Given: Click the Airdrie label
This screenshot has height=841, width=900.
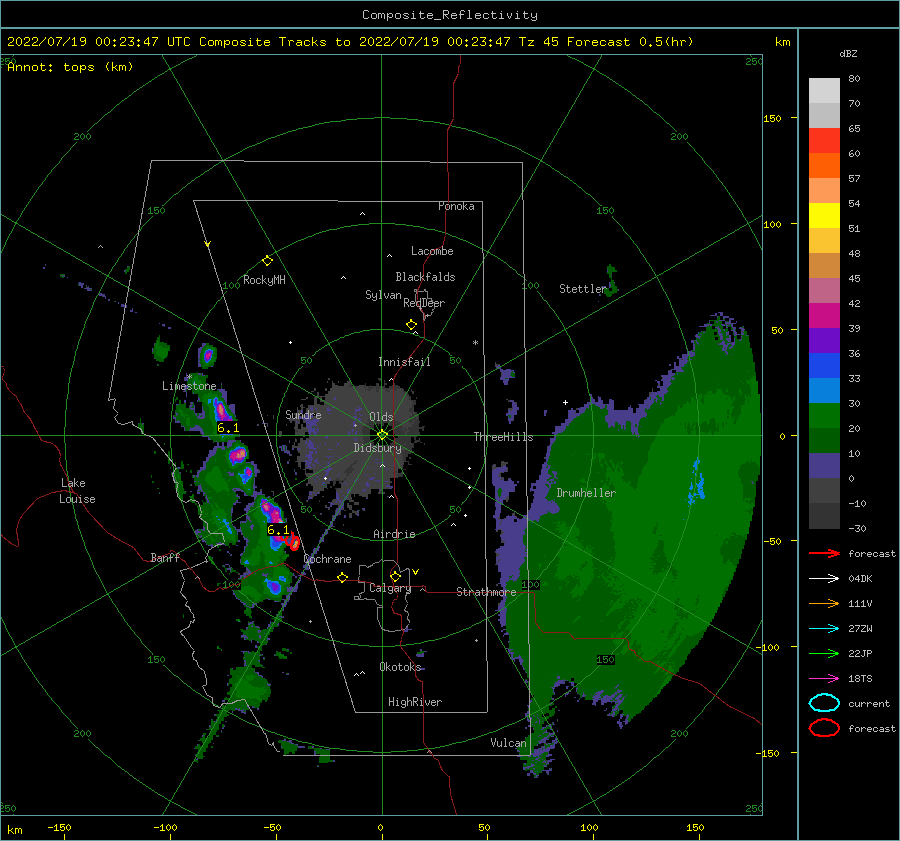Looking at the screenshot, I should 394,534.
